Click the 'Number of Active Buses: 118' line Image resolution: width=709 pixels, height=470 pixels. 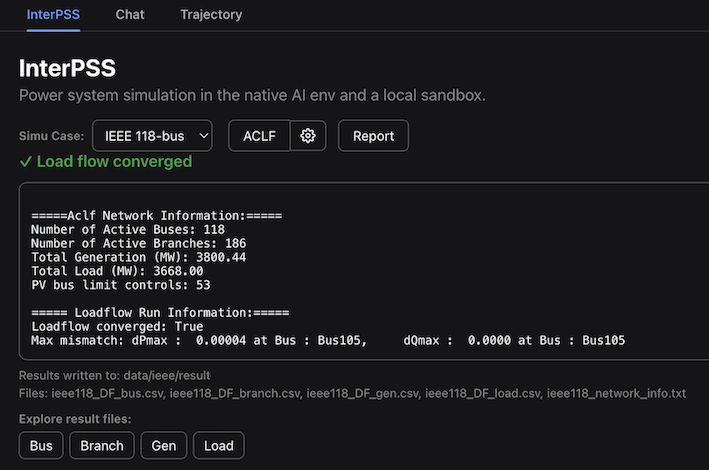click(x=128, y=229)
